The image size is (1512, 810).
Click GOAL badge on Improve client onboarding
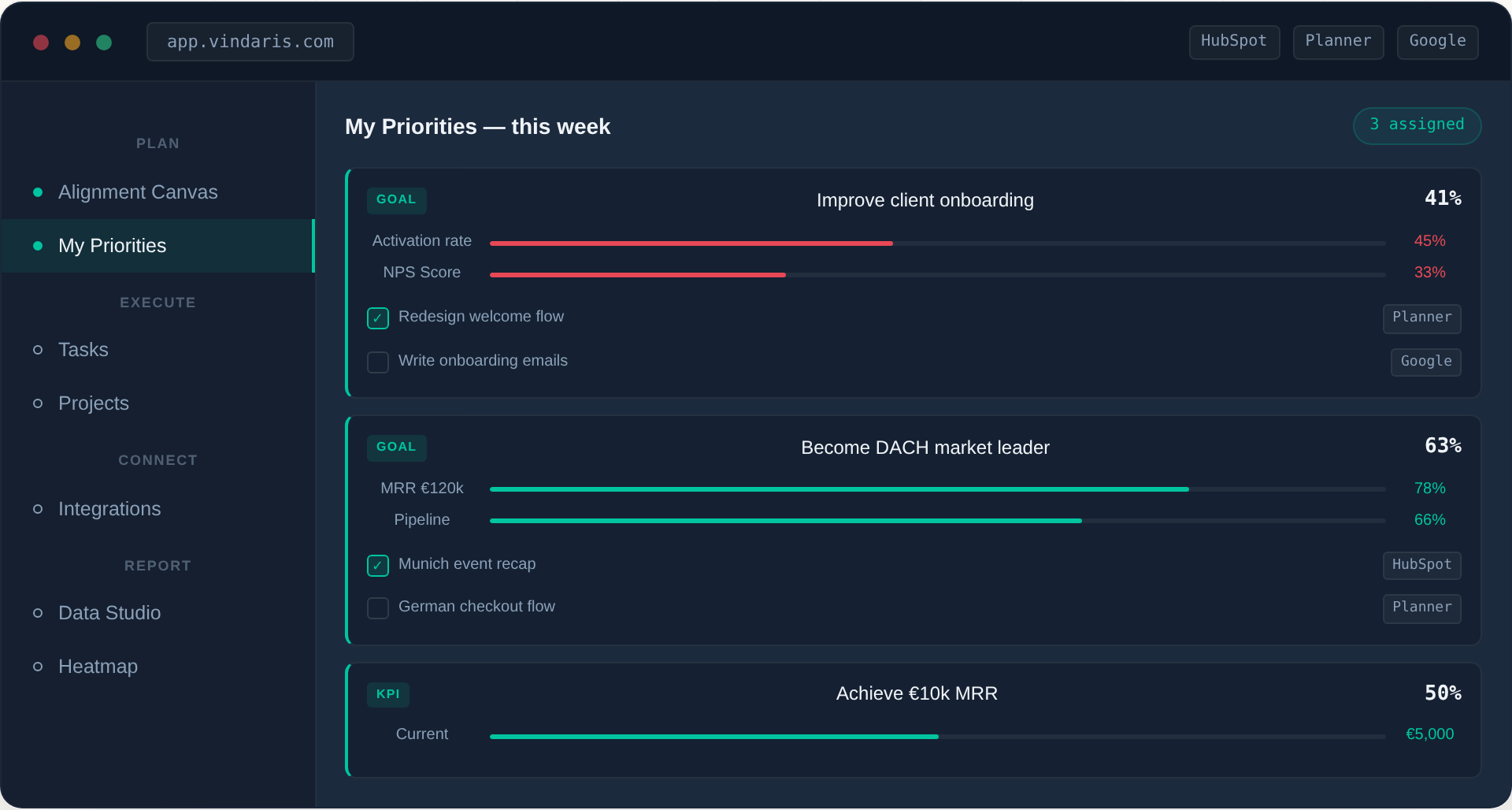[396, 200]
